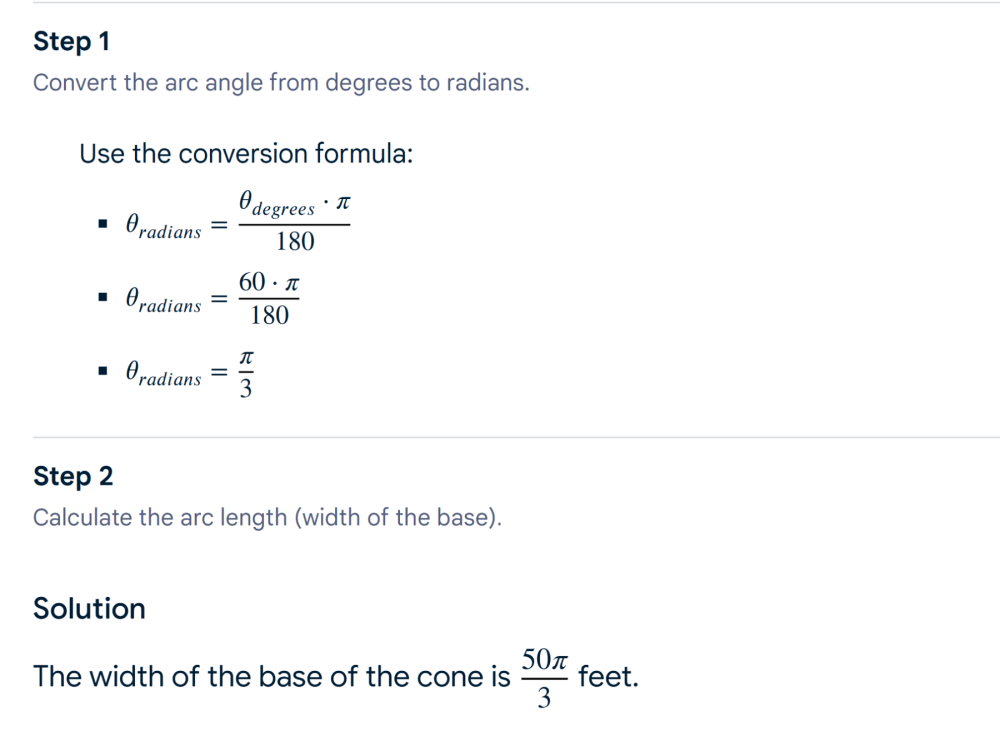Click the 180 denominator of the first formula
This screenshot has height=731, width=1000.
295,242
